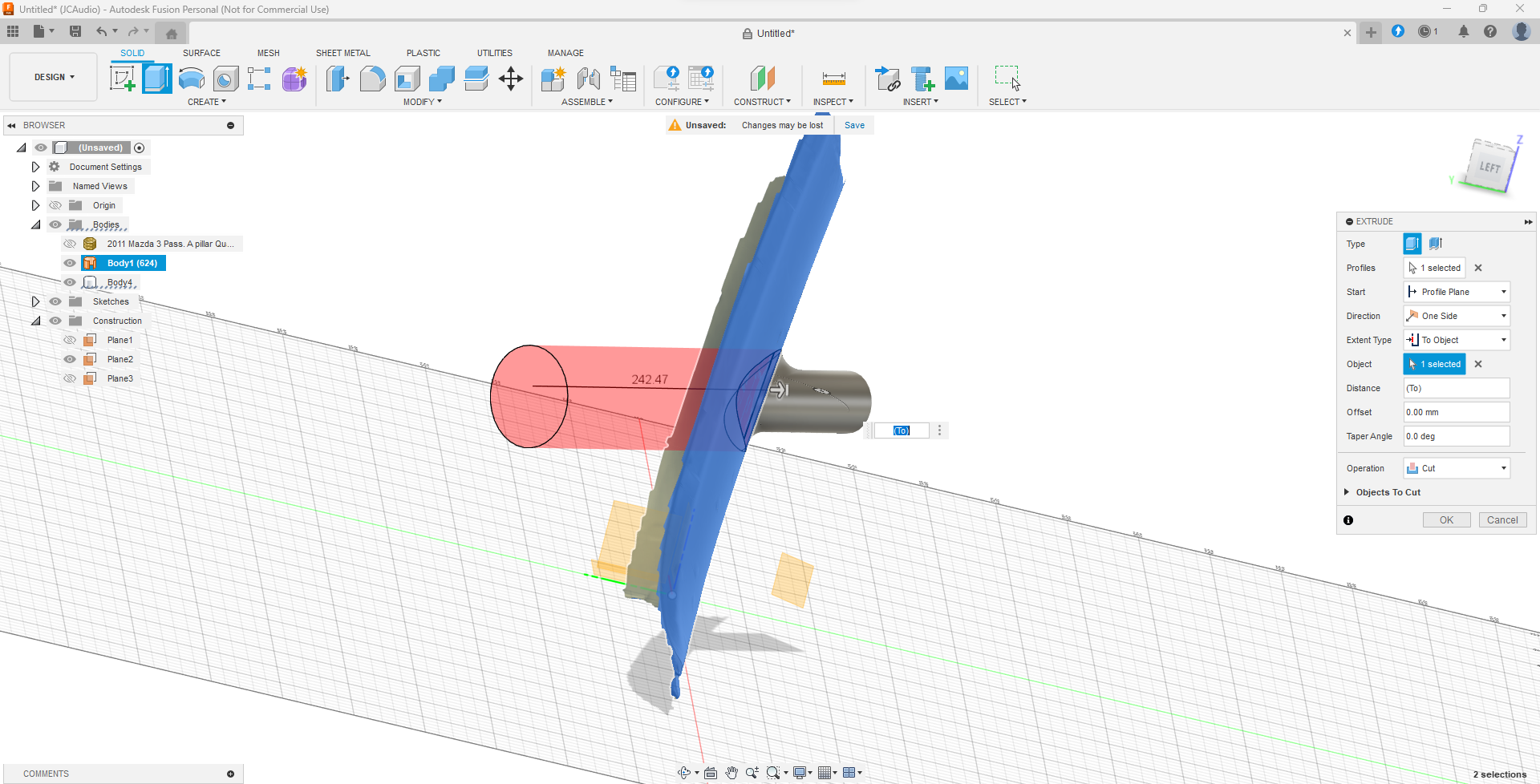Image resolution: width=1540 pixels, height=784 pixels.
Task: Open the Press Pull tool
Action: coord(338,79)
